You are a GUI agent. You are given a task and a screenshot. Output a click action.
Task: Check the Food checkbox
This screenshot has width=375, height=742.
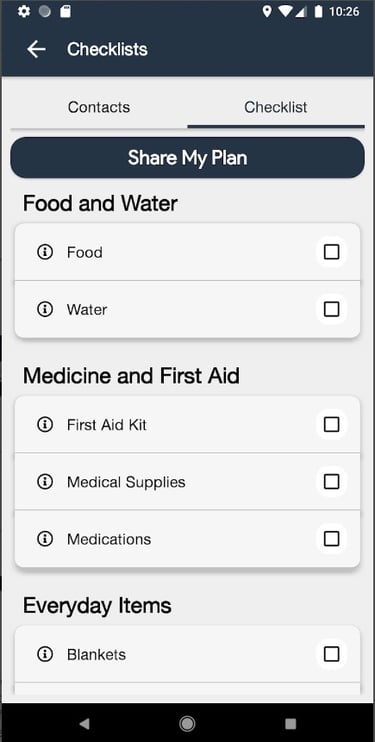pos(331,252)
